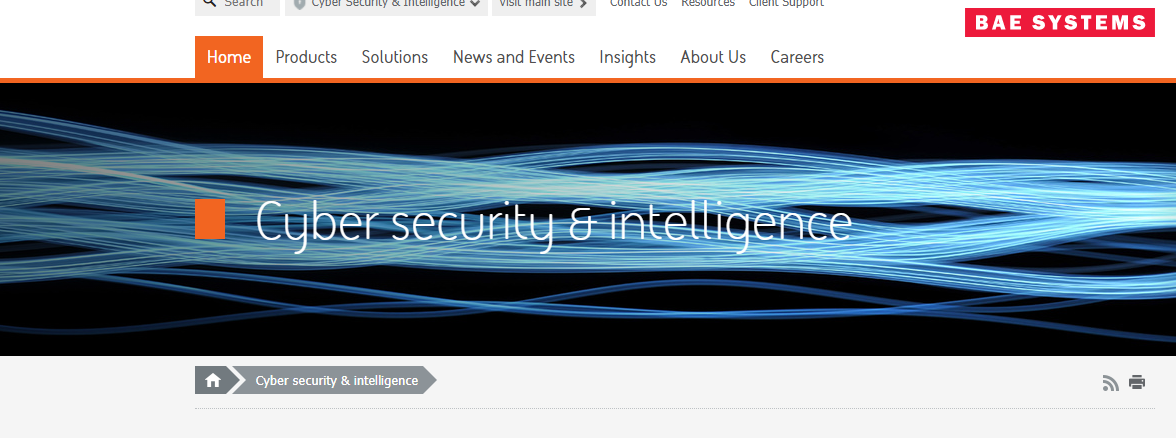Click into the Search field
The height and width of the screenshot is (438, 1176).
(237, 4)
